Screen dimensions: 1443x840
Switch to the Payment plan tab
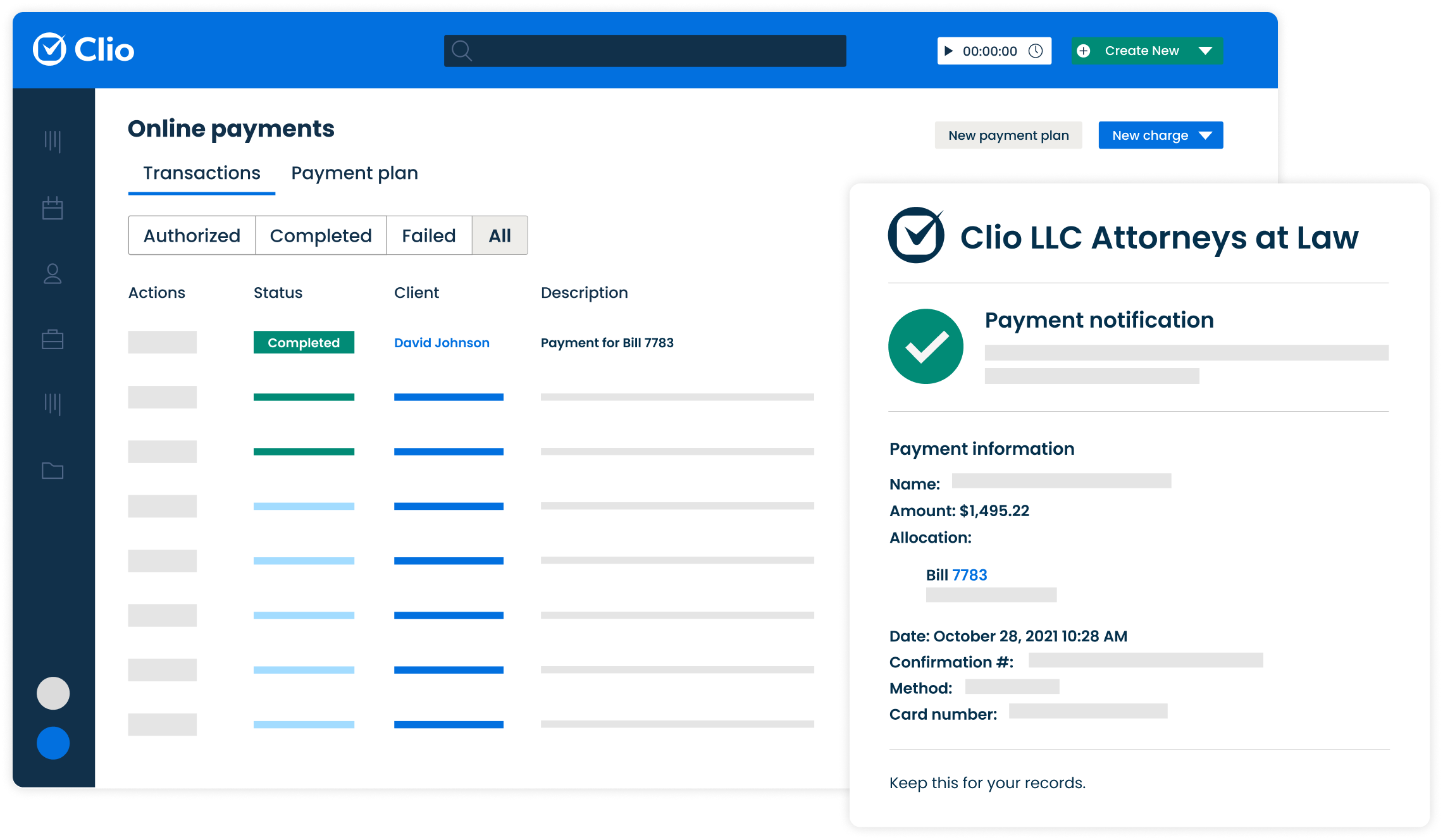pos(354,173)
